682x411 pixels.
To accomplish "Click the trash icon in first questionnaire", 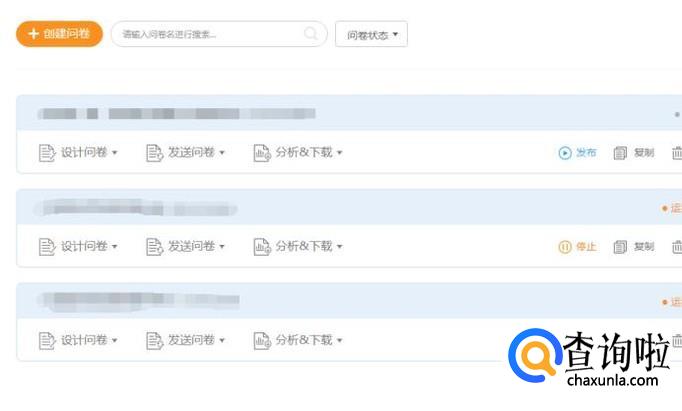I will click(x=677, y=153).
